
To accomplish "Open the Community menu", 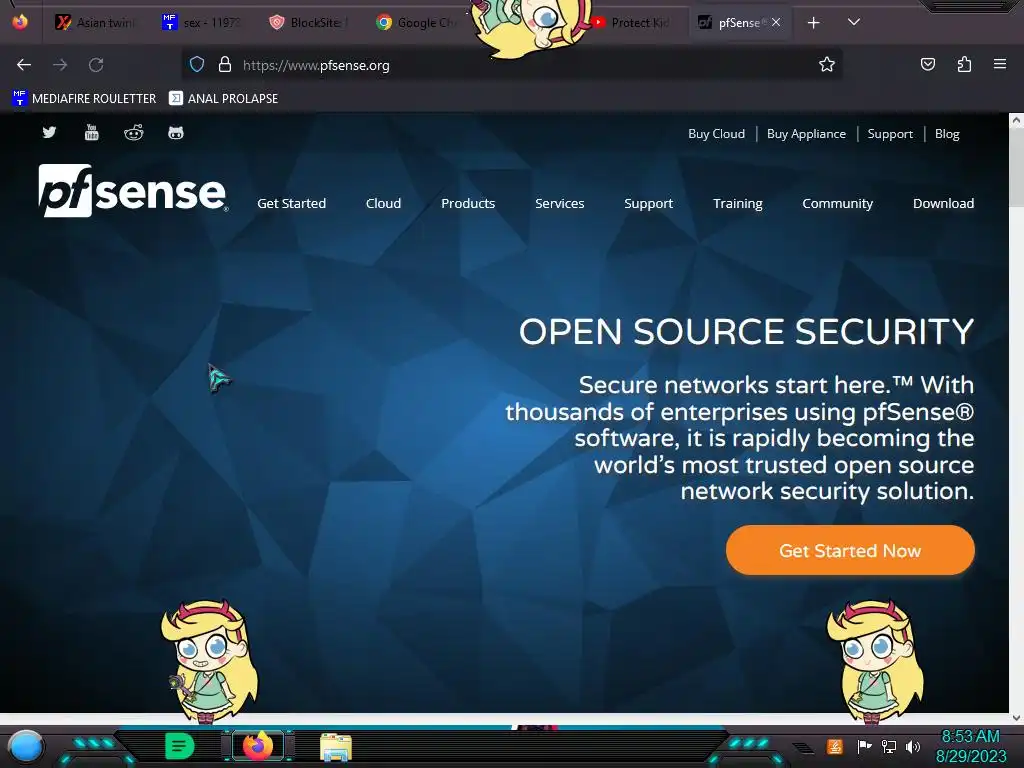I will [x=837, y=203].
